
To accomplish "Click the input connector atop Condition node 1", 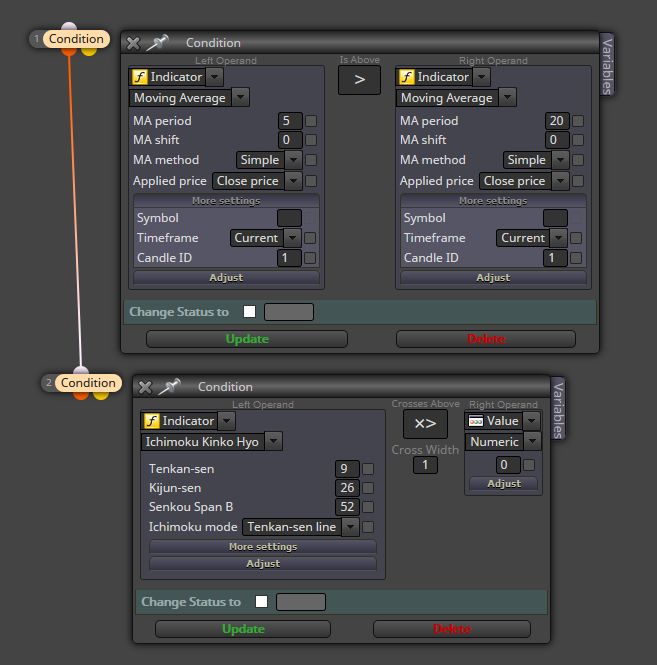I will [x=69, y=26].
